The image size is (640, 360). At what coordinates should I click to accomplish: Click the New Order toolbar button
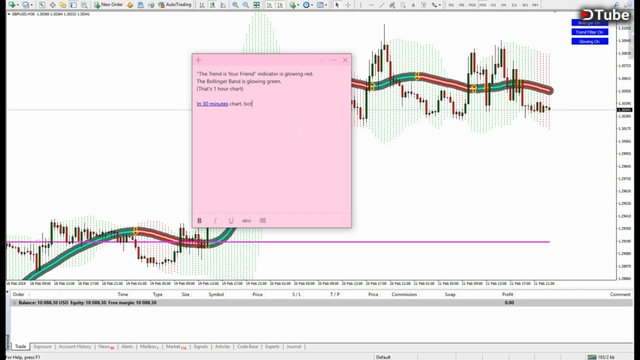pos(109,5)
